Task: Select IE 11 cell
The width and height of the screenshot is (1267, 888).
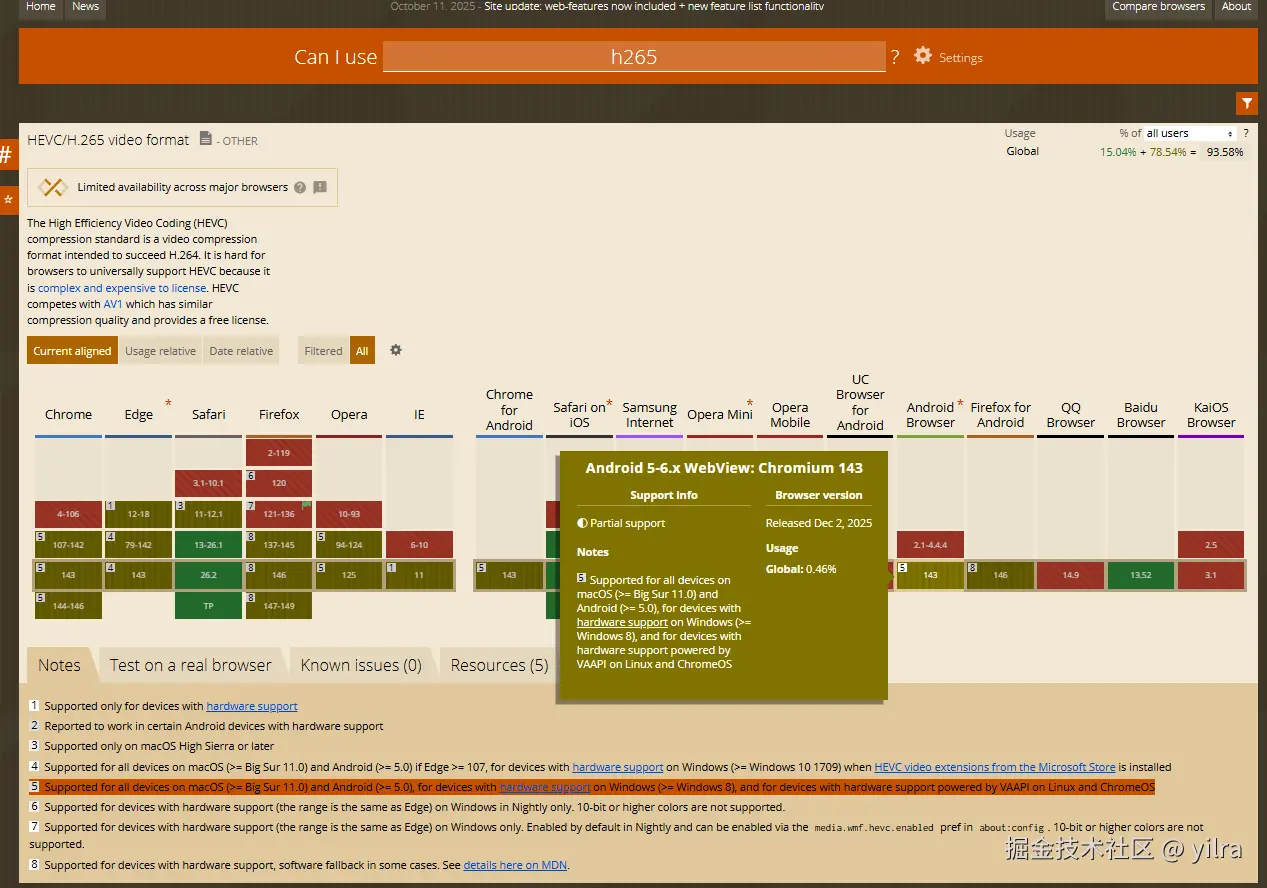Action: coord(419,575)
